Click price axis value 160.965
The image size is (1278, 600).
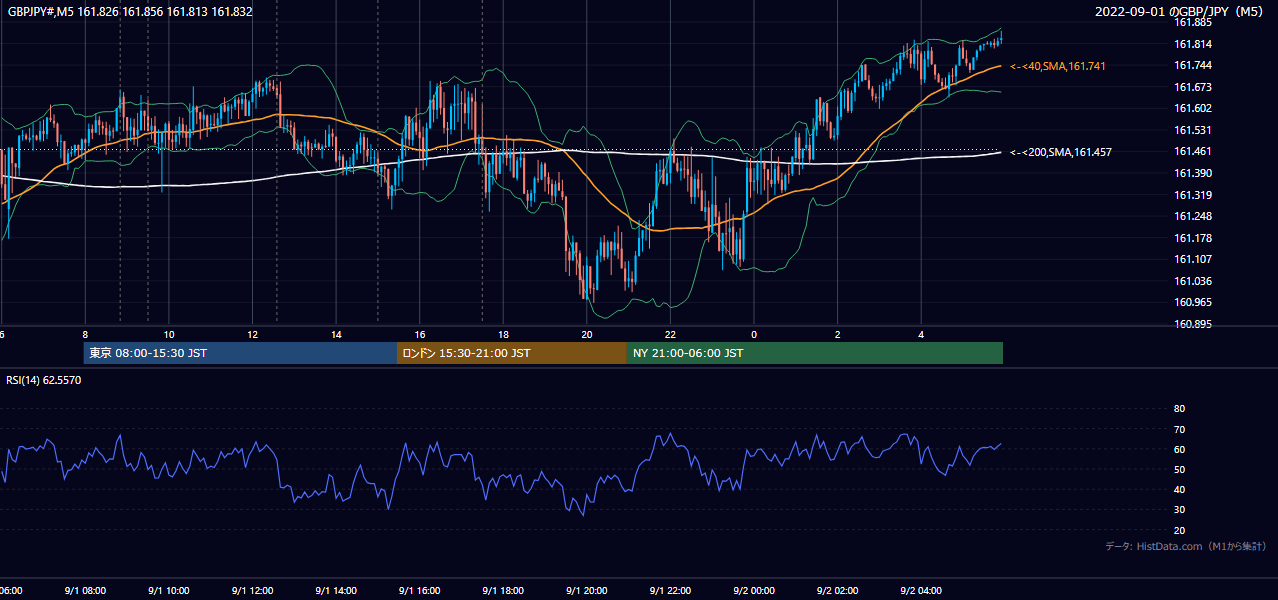(x=1193, y=302)
